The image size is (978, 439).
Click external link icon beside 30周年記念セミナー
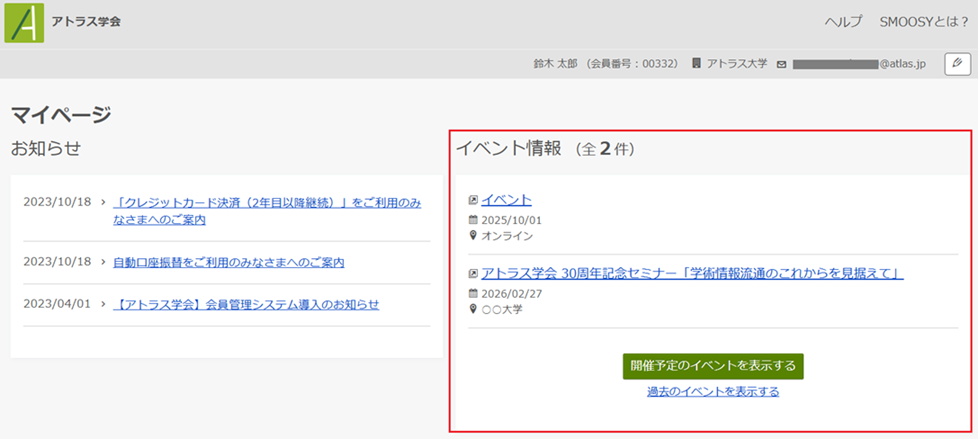(473, 274)
